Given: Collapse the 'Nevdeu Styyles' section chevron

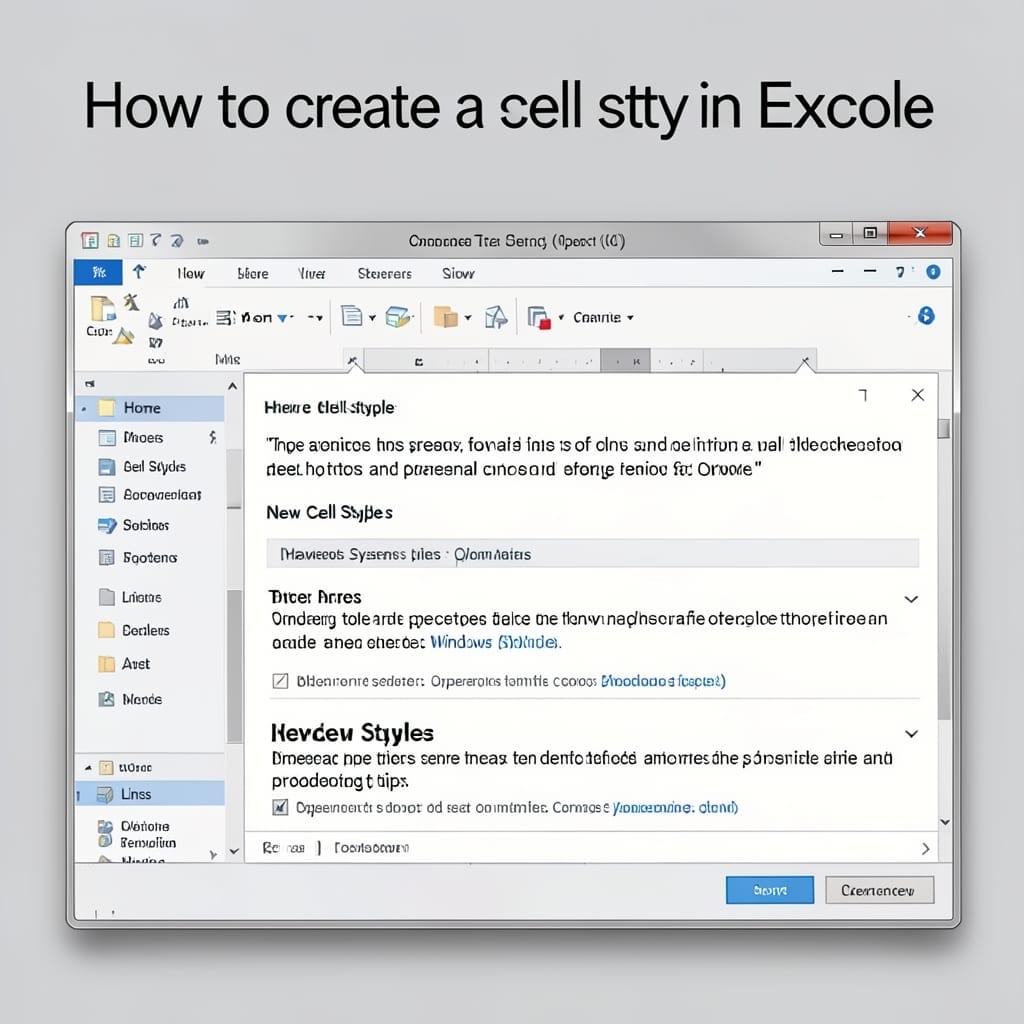Looking at the screenshot, I should click(911, 733).
